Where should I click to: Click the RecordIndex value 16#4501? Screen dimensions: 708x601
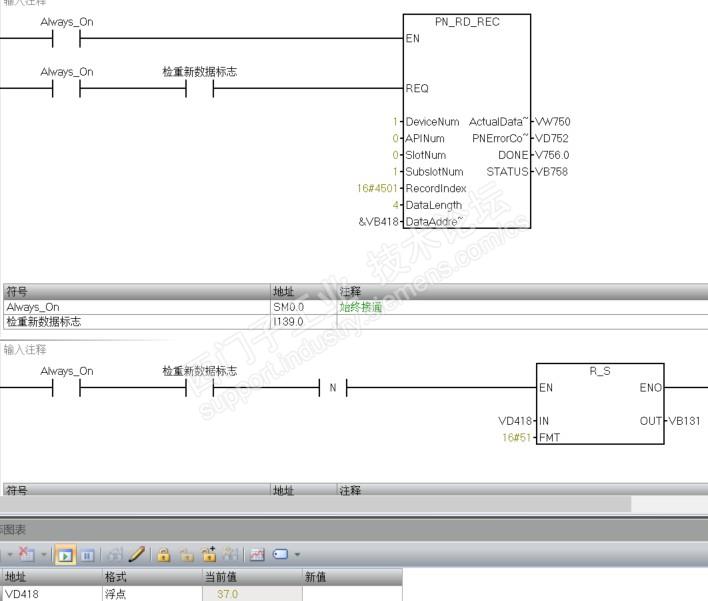[377, 188]
